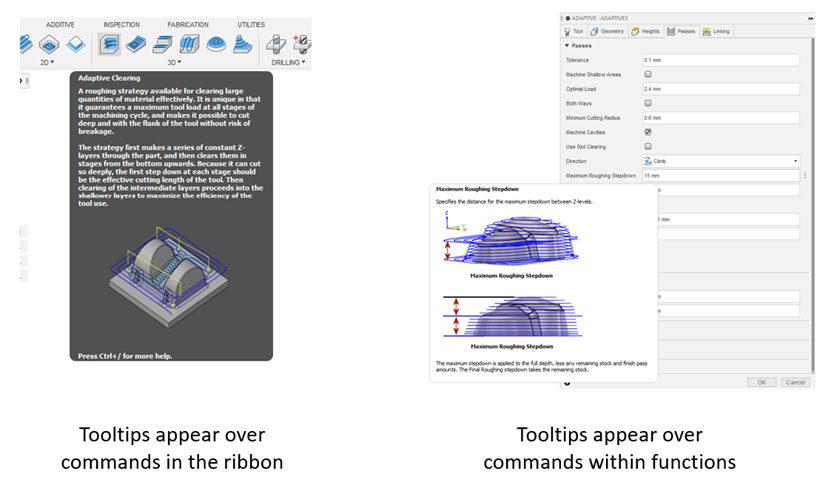Open the INSPECTION ribbon tab
Screen dimensions: 831x494
click(121, 25)
